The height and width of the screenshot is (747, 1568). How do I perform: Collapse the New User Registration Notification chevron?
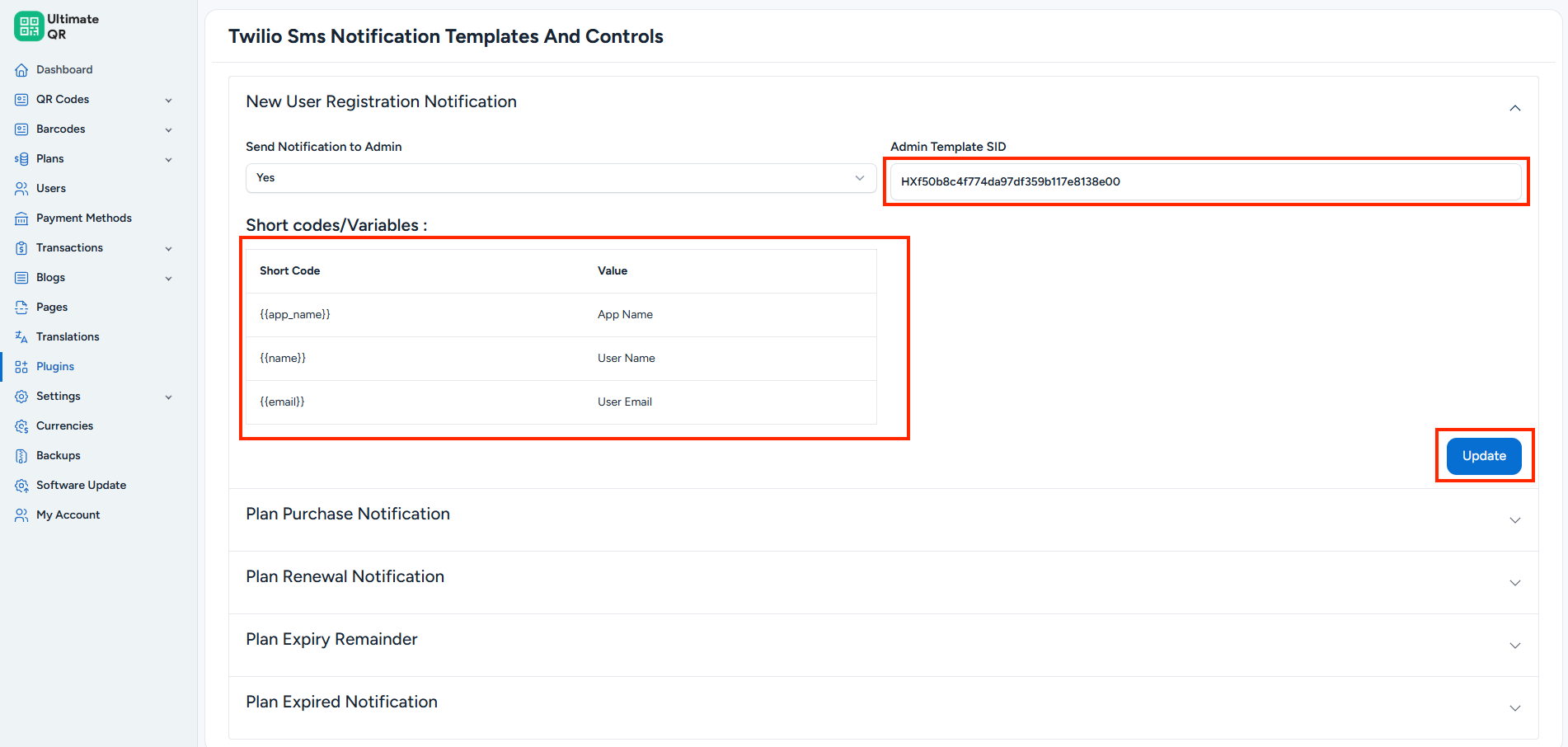tap(1514, 108)
